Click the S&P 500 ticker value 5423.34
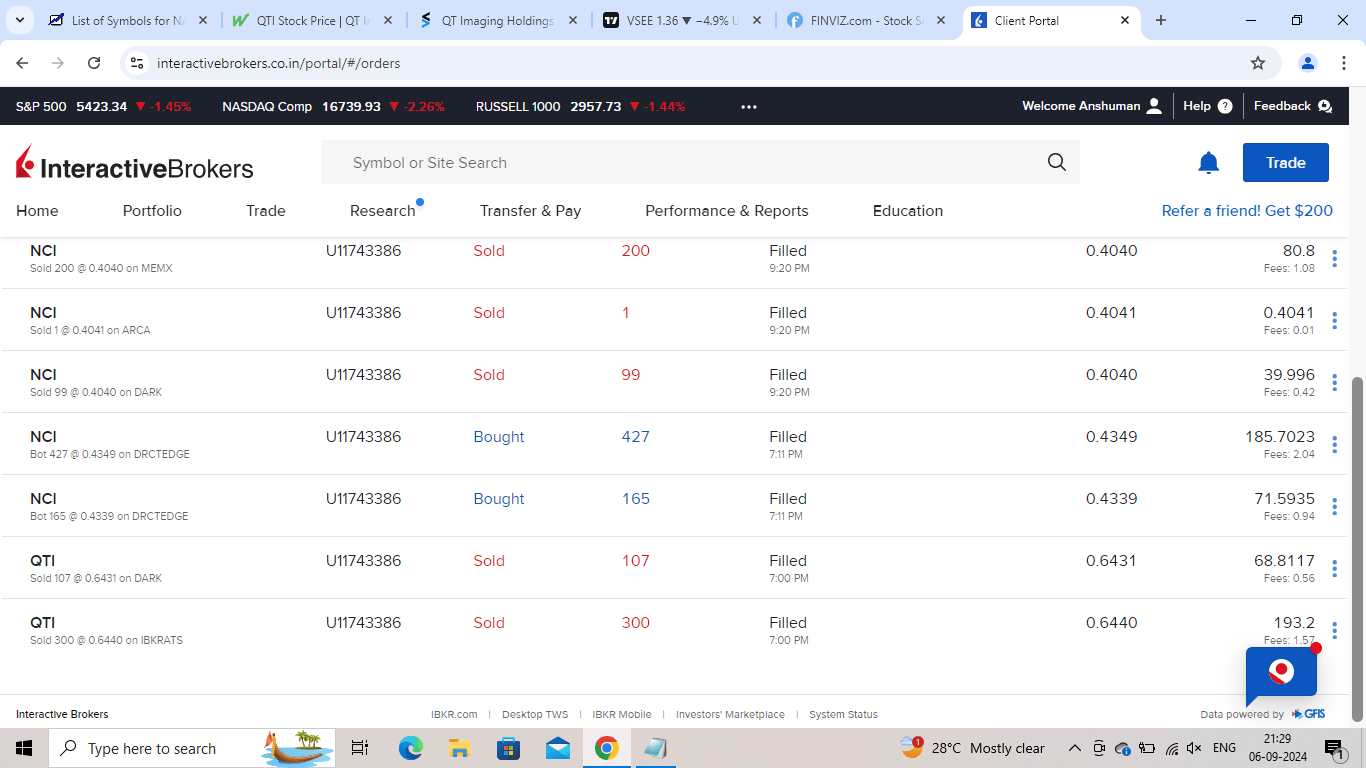This screenshot has height=768, width=1366. click(x=102, y=106)
